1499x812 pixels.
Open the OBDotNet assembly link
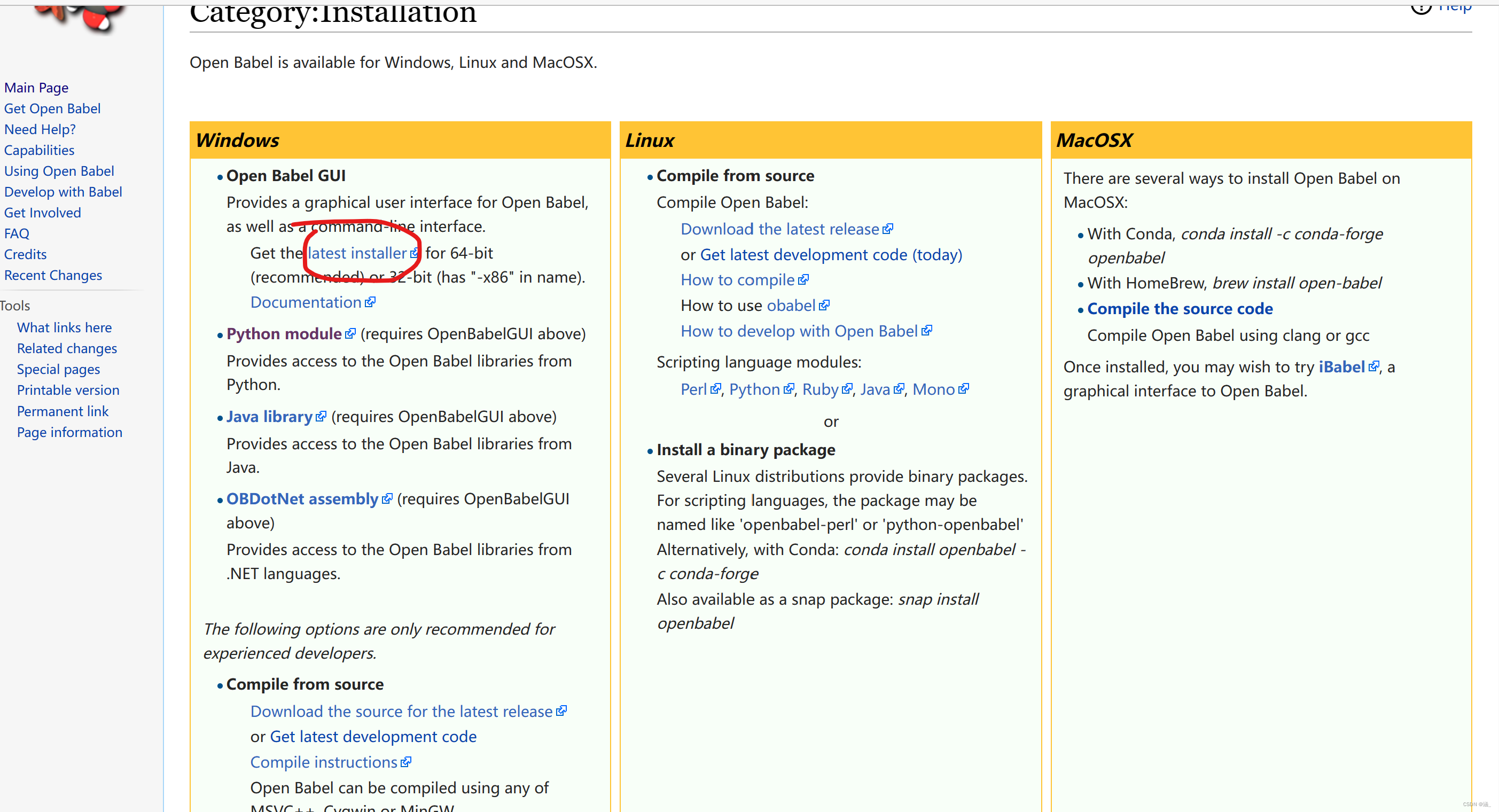(302, 499)
